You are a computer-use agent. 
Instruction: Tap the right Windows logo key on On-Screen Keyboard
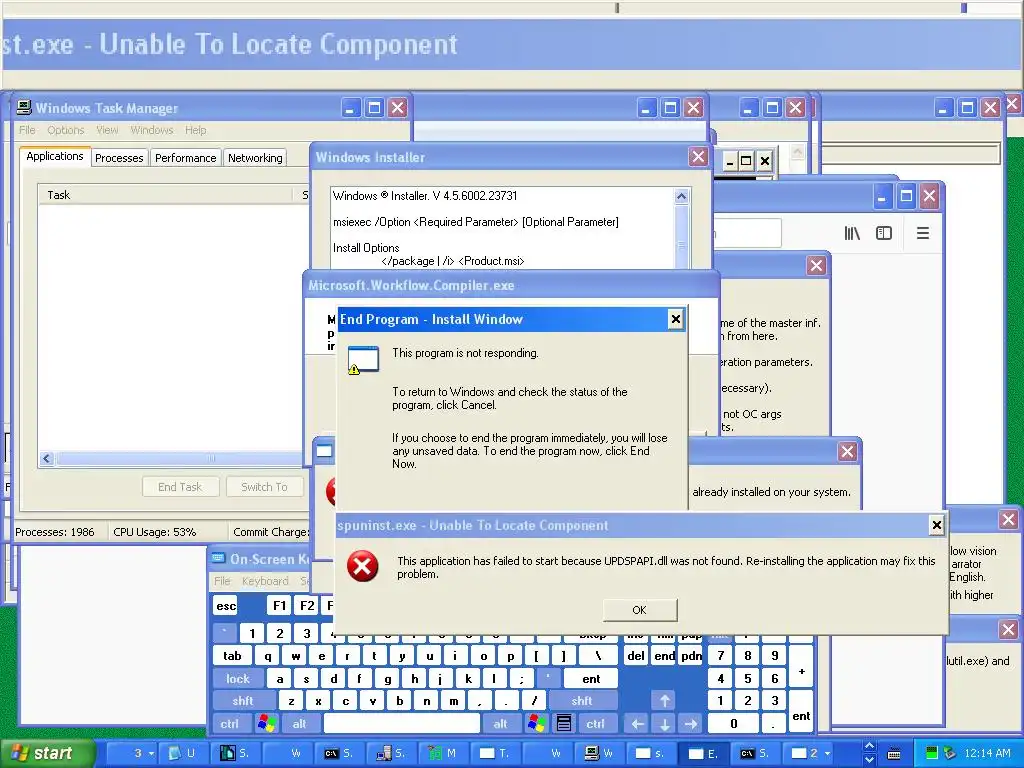[537, 724]
